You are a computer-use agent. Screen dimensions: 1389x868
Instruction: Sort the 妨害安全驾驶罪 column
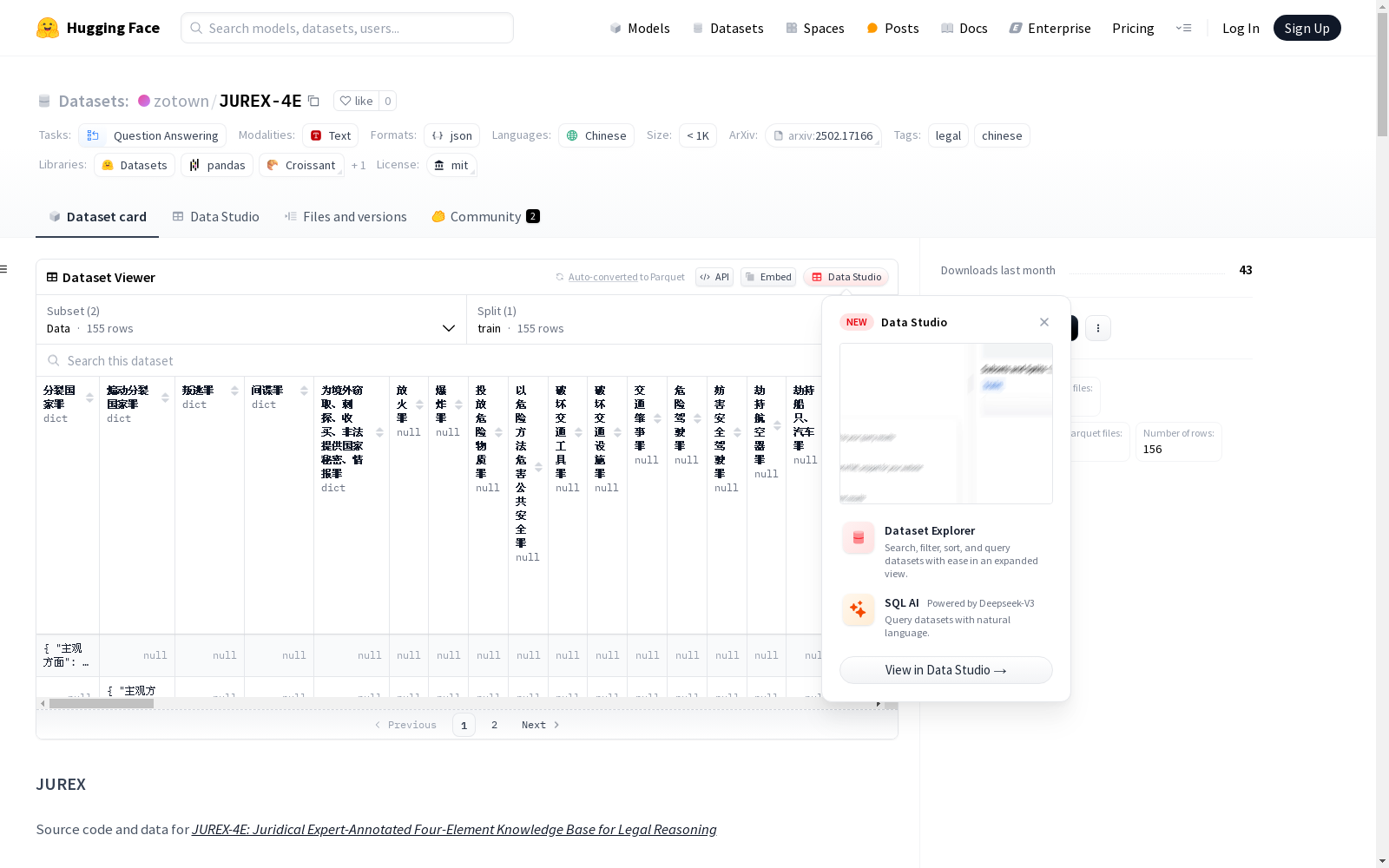(737, 432)
